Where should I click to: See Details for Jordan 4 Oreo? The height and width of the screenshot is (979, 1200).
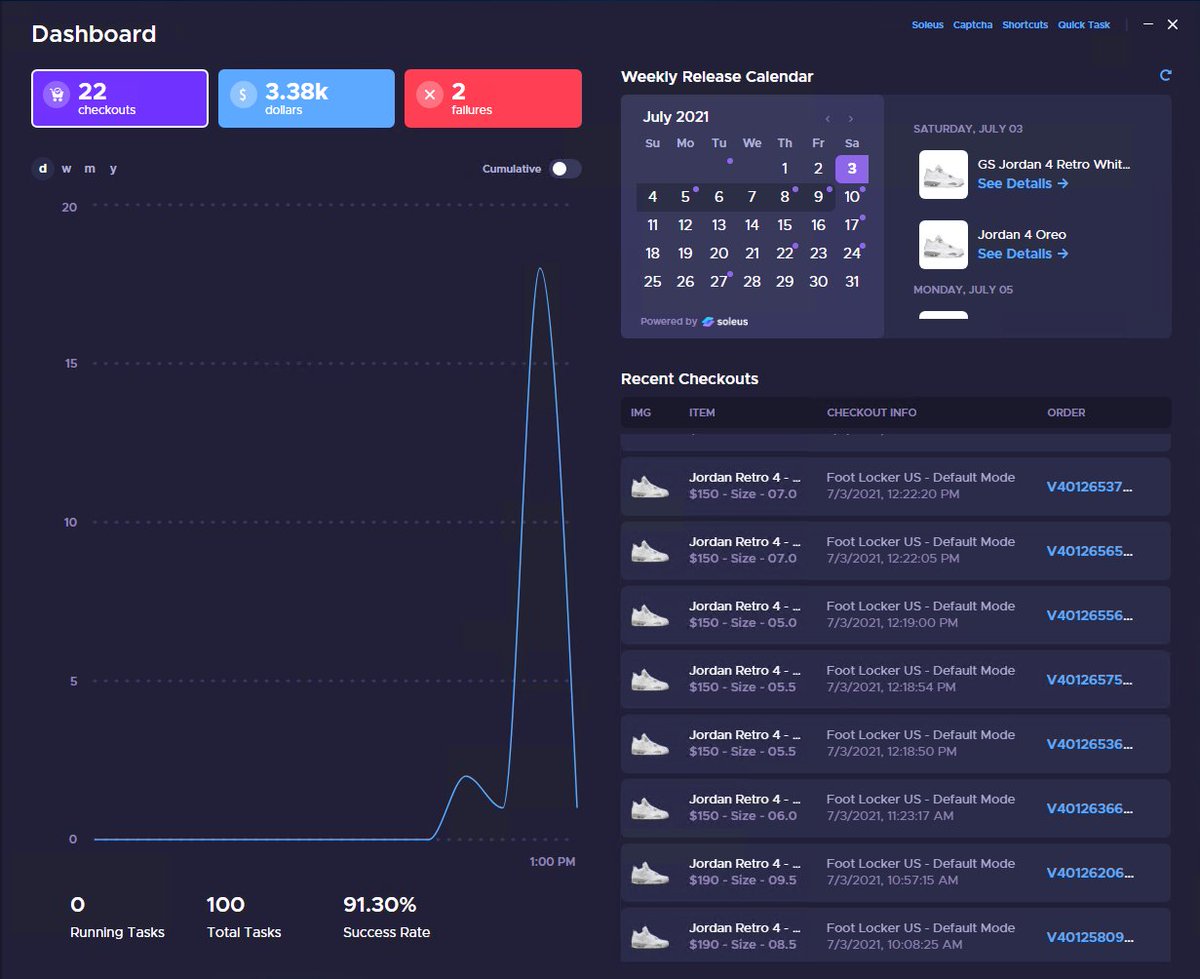(x=1023, y=254)
